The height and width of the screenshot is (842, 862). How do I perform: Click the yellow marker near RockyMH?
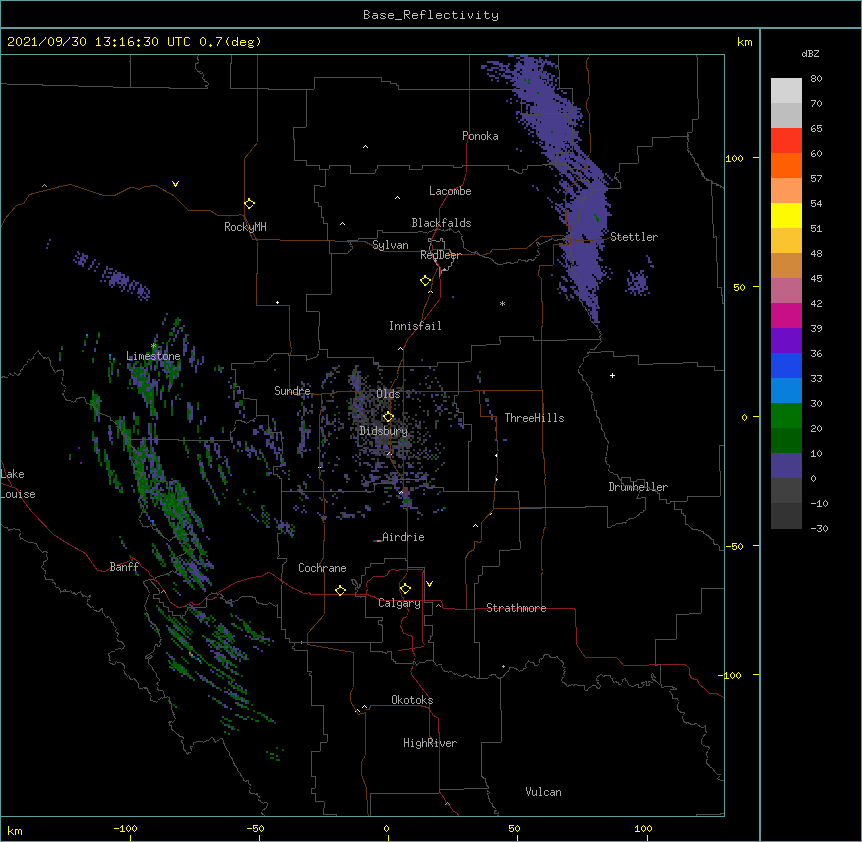point(250,204)
